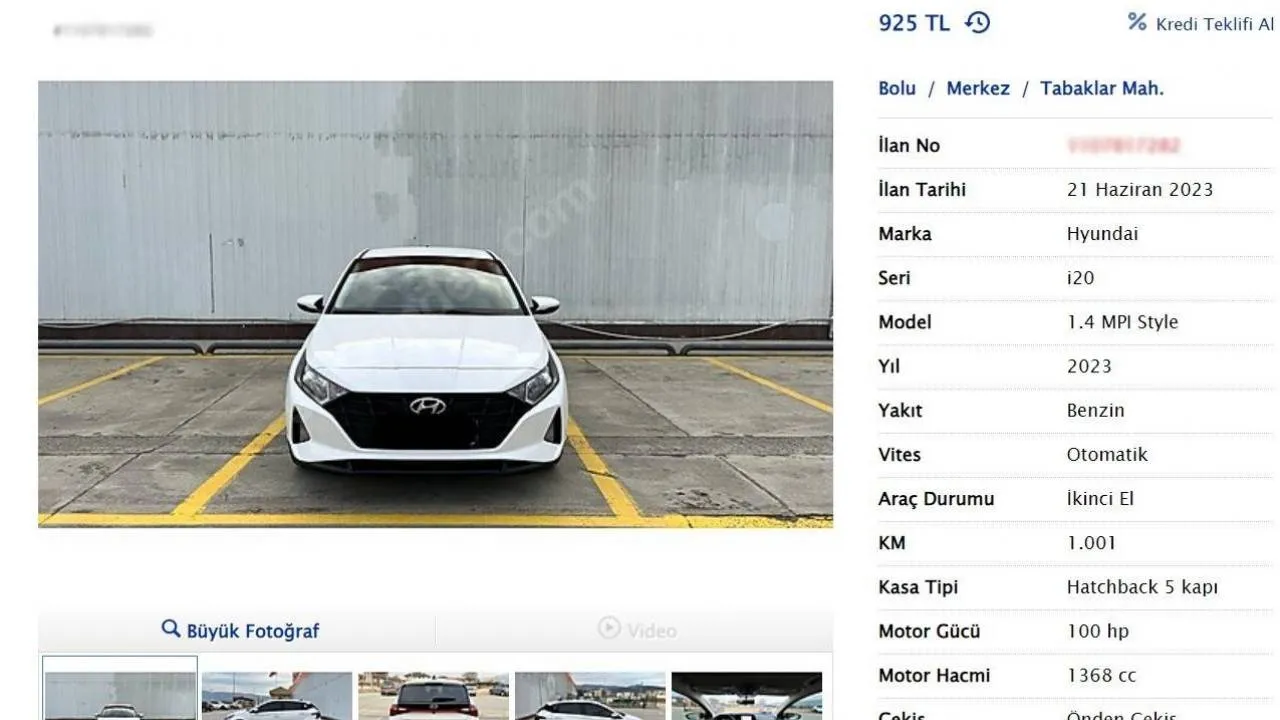Switch to the Büyük Fotoğraf tab
This screenshot has height=720, width=1280.
tap(240, 630)
